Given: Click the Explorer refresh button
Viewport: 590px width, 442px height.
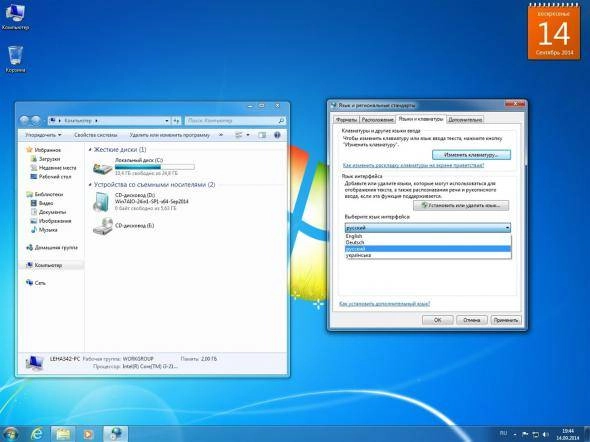Looking at the screenshot, I should (x=177, y=121).
